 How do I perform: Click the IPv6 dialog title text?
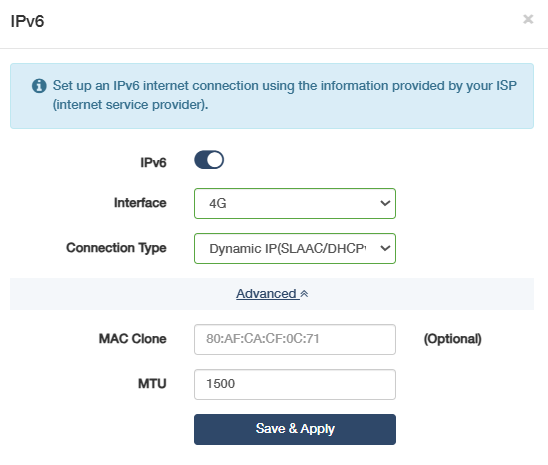coord(27,21)
